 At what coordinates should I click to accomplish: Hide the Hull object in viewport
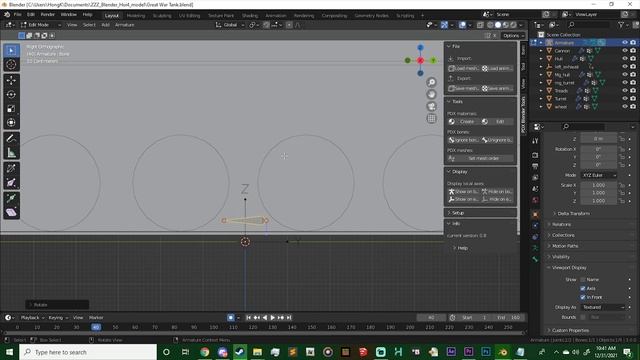[x=625, y=58]
